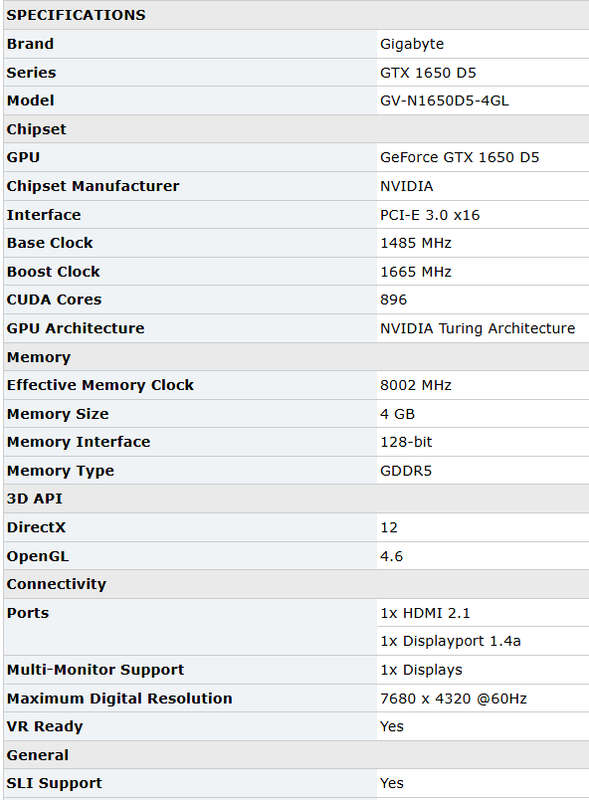Select the PCI-E 3.0 x16 value
Screen dimensions: 589x800
pos(430,215)
